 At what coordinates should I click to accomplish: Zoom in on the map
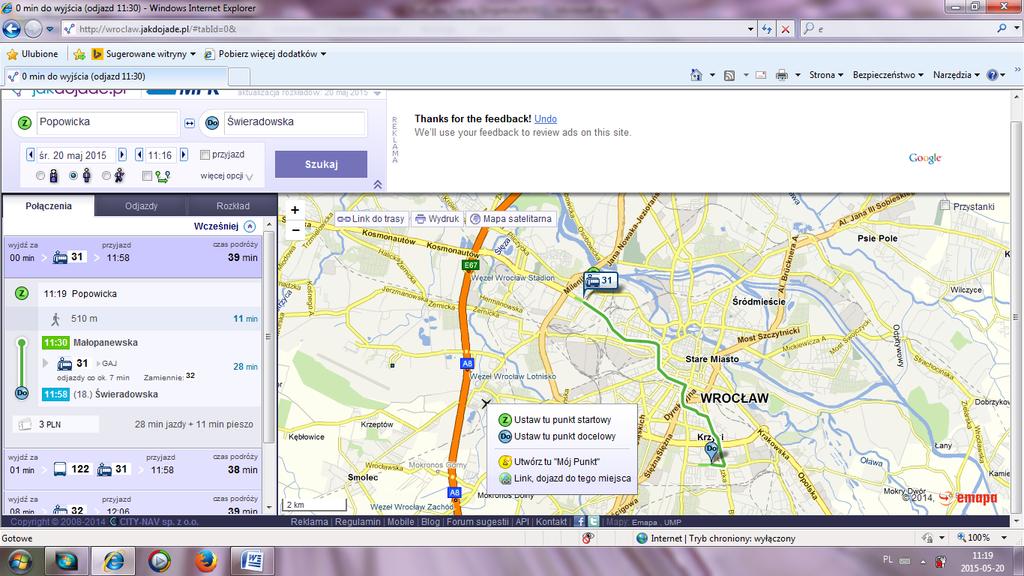[295, 210]
